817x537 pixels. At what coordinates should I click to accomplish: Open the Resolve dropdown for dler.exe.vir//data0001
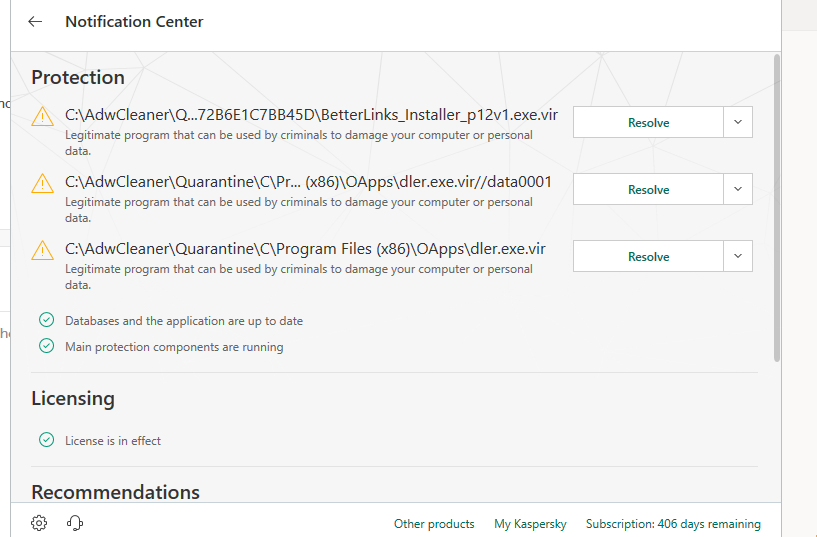click(738, 189)
